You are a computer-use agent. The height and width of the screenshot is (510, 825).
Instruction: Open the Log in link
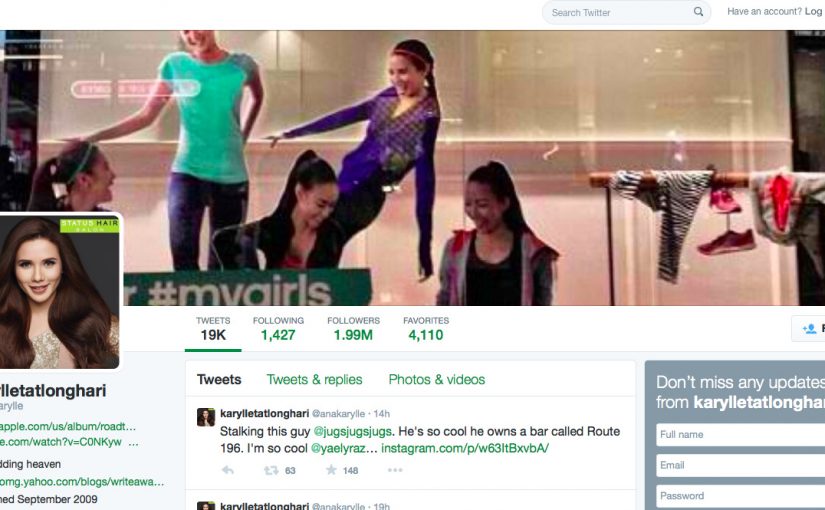coord(813,12)
